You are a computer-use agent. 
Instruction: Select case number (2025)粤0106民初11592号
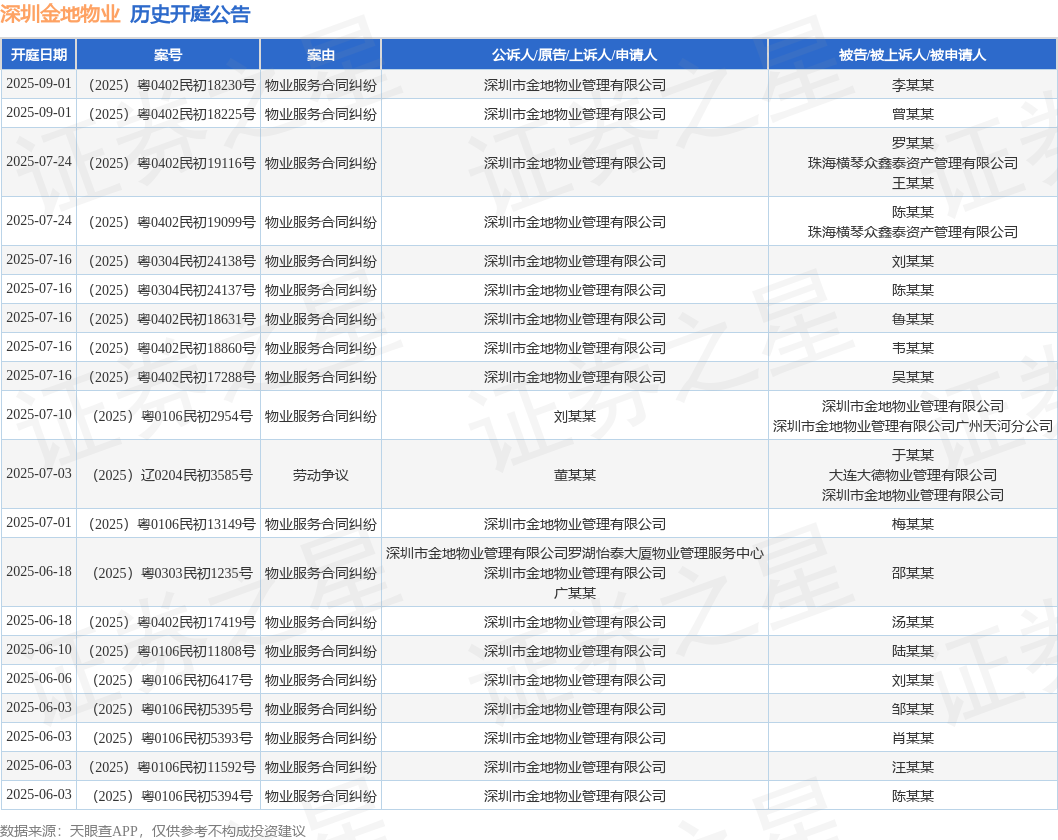(172, 767)
